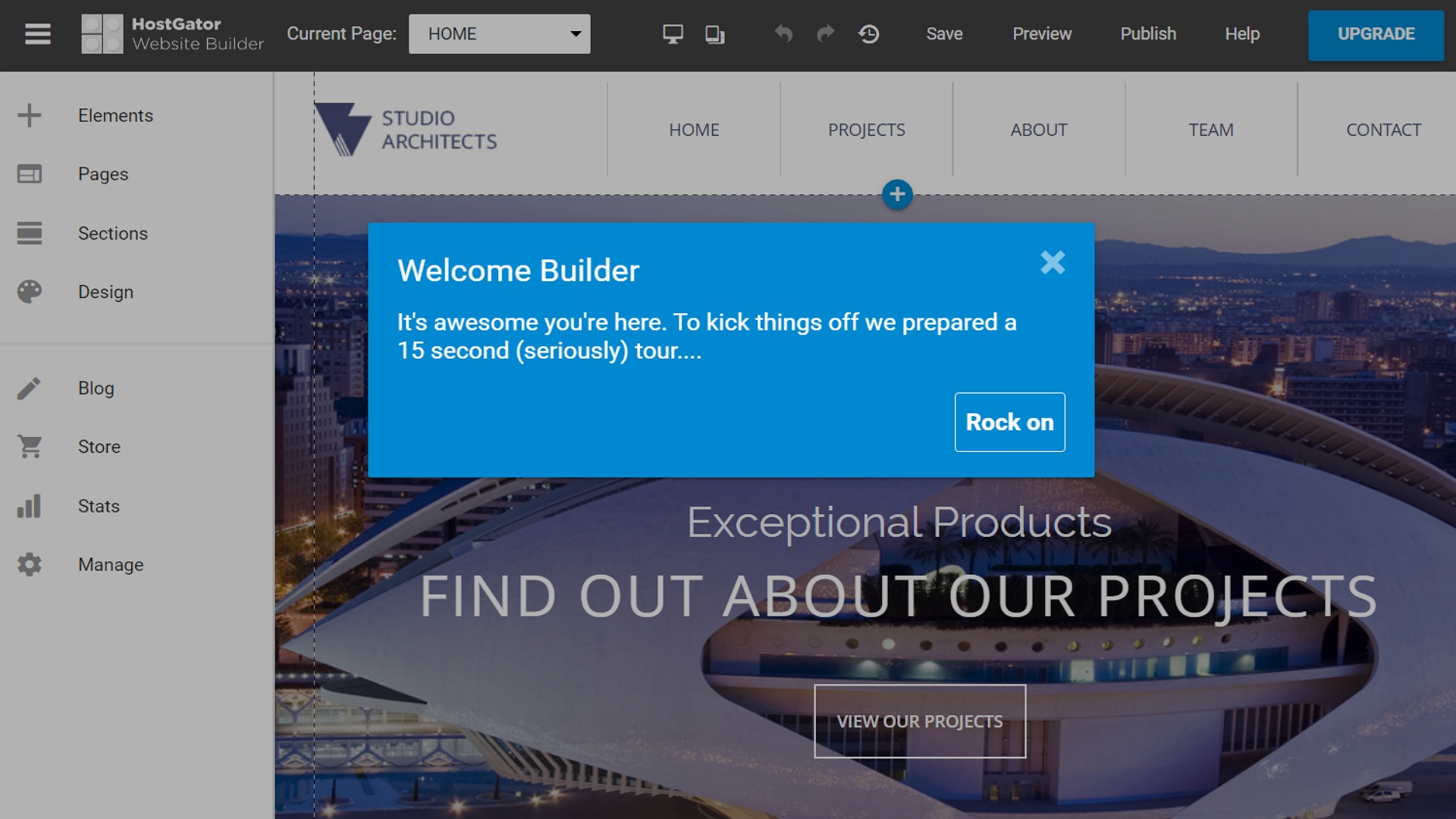Expand the Current Page dropdown

(499, 33)
